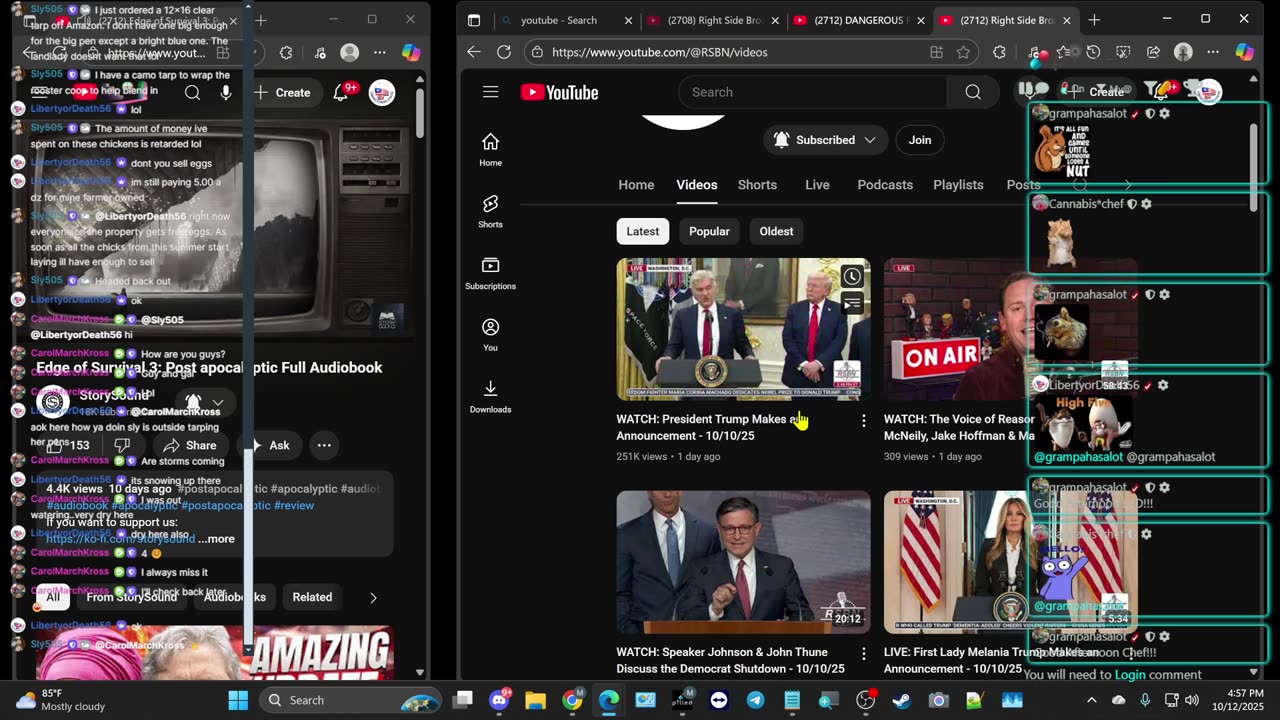Go to YouTube Home in the sidebar

[490, 150]
